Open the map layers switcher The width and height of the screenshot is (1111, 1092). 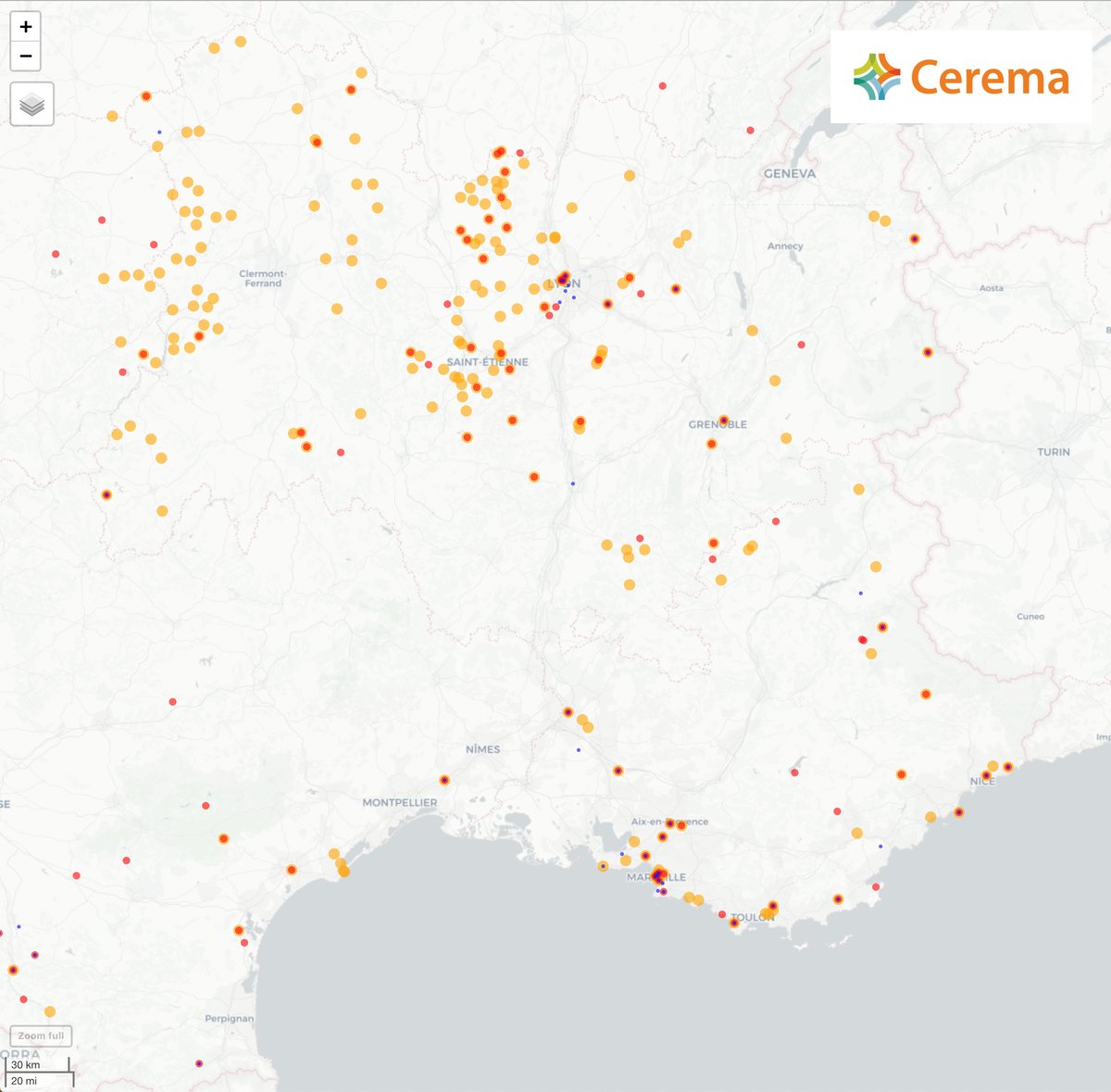[32, 105]
